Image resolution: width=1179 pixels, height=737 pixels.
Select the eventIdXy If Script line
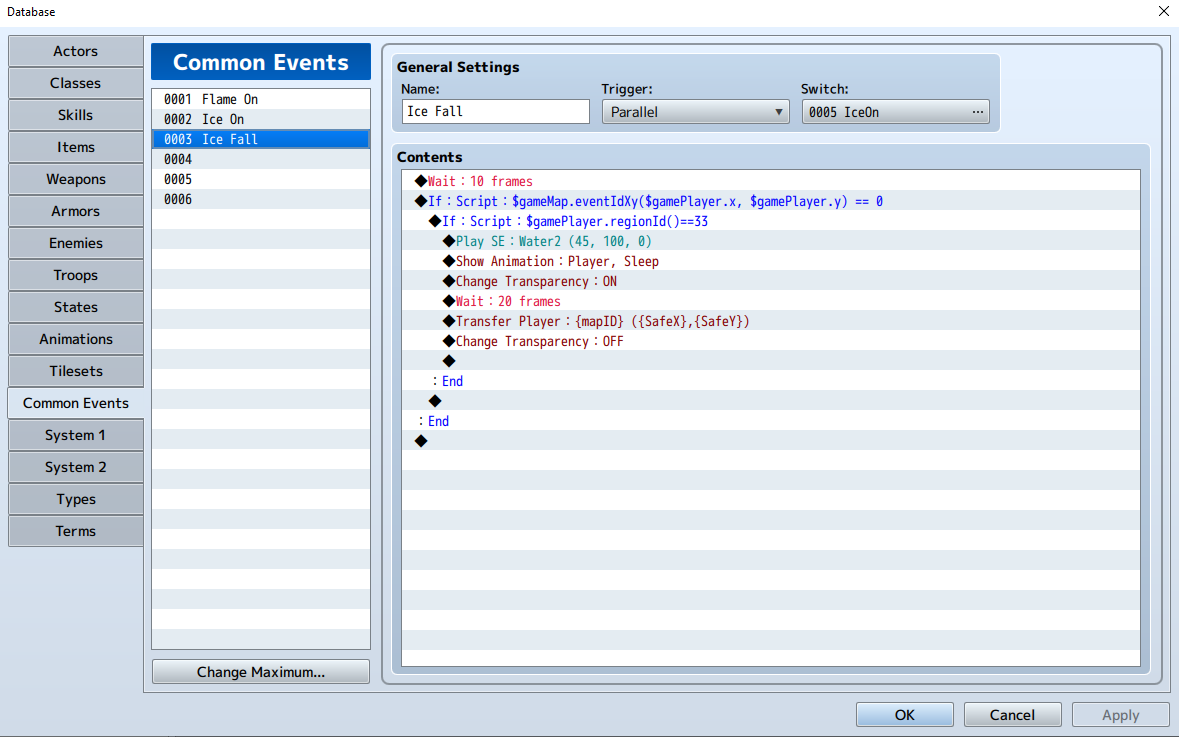[x=771, y=202]
